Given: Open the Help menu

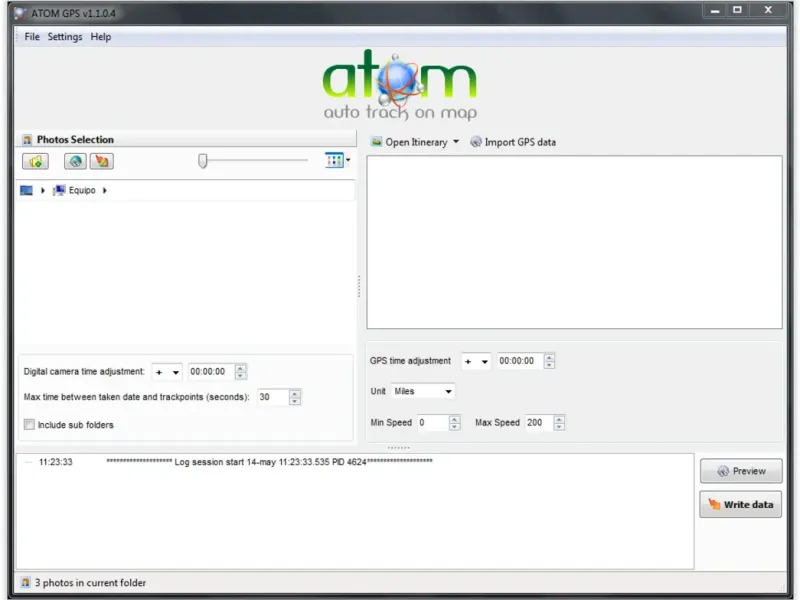Looking at the screenshot, I should (x=101, y=37).
